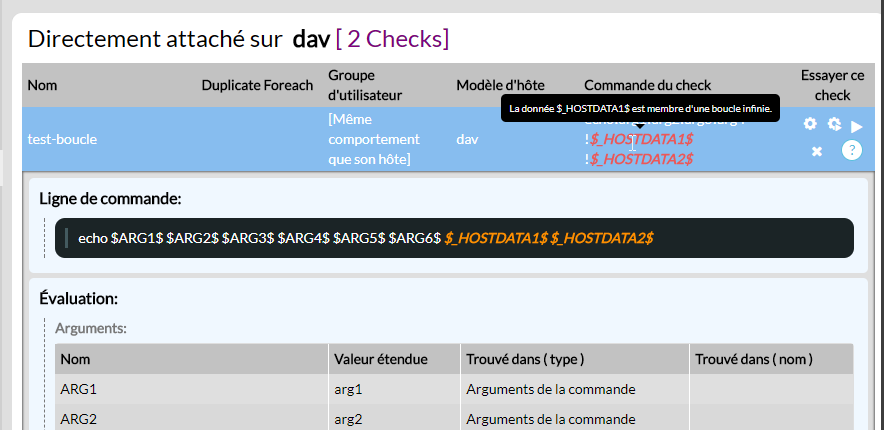
Task: Click the Modèle d'hôte column header
Action: tap(498, 86)
